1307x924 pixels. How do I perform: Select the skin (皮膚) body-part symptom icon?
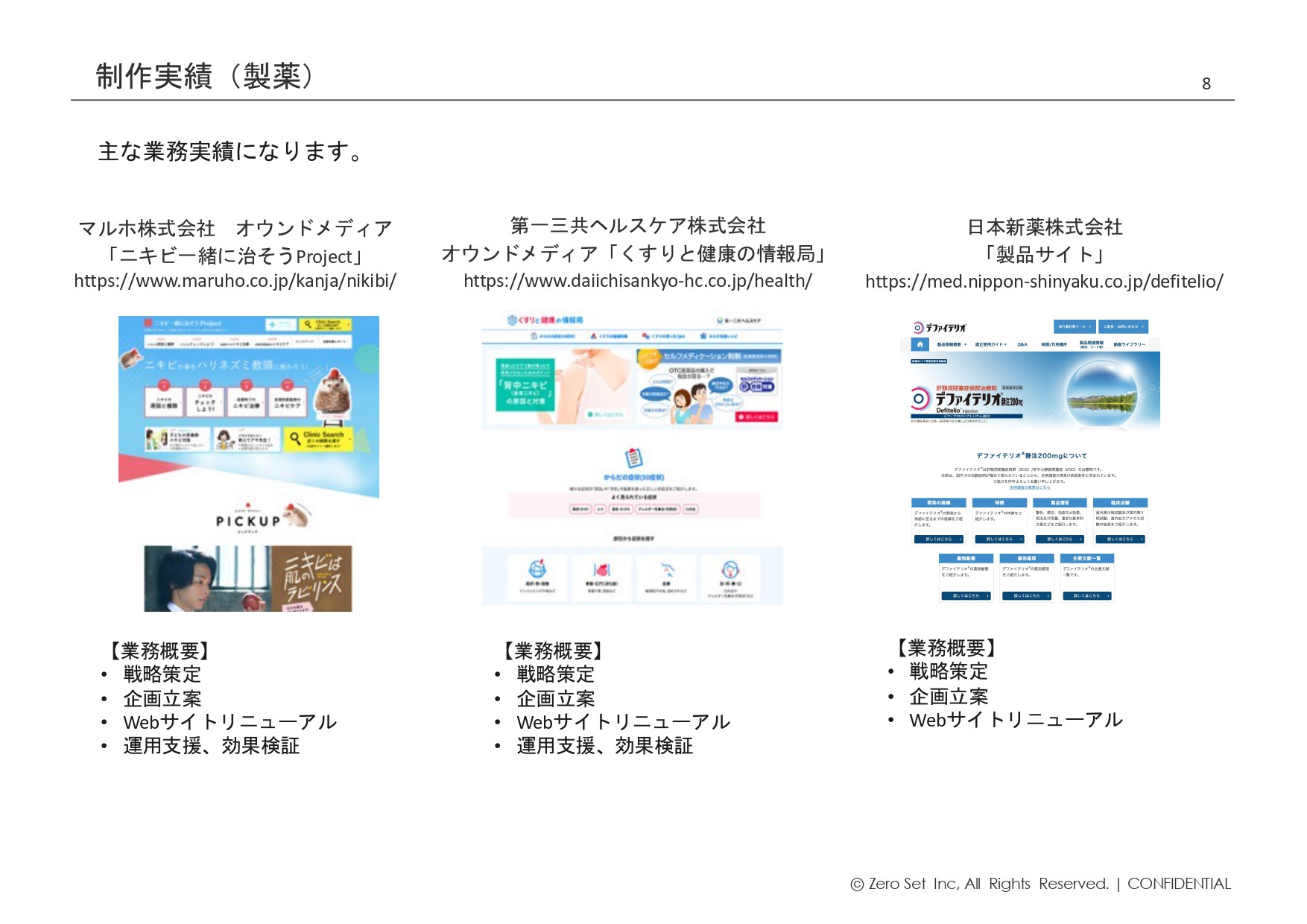[668, 567]
